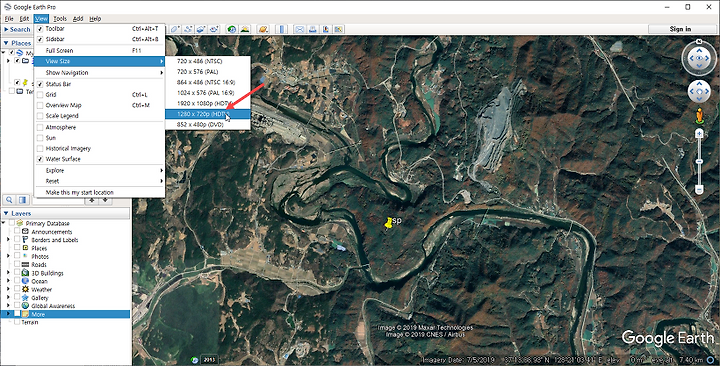
Task: Move the item up with the up arrow
Action: (x=92, y=201)
